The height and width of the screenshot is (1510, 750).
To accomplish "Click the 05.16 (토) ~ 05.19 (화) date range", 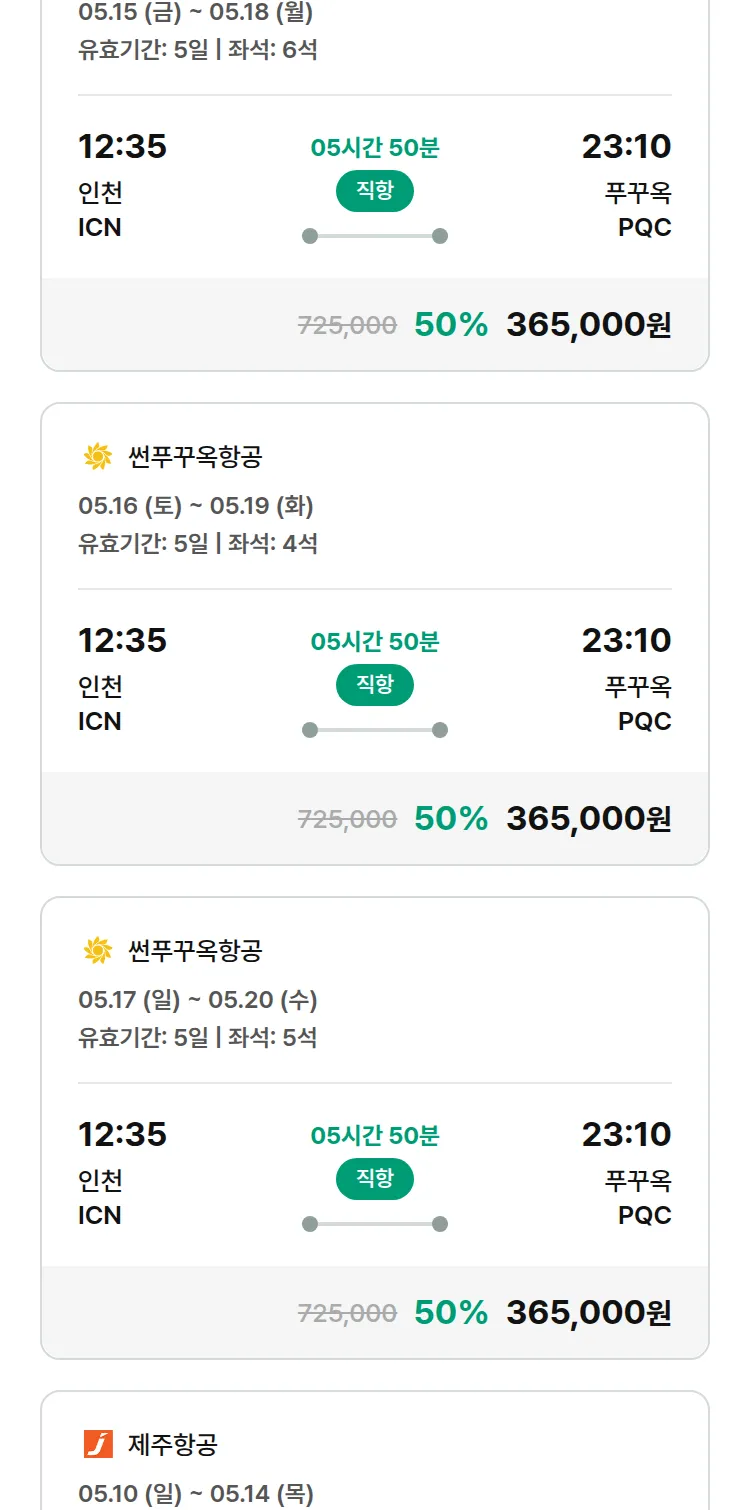I will click(196, 506).
